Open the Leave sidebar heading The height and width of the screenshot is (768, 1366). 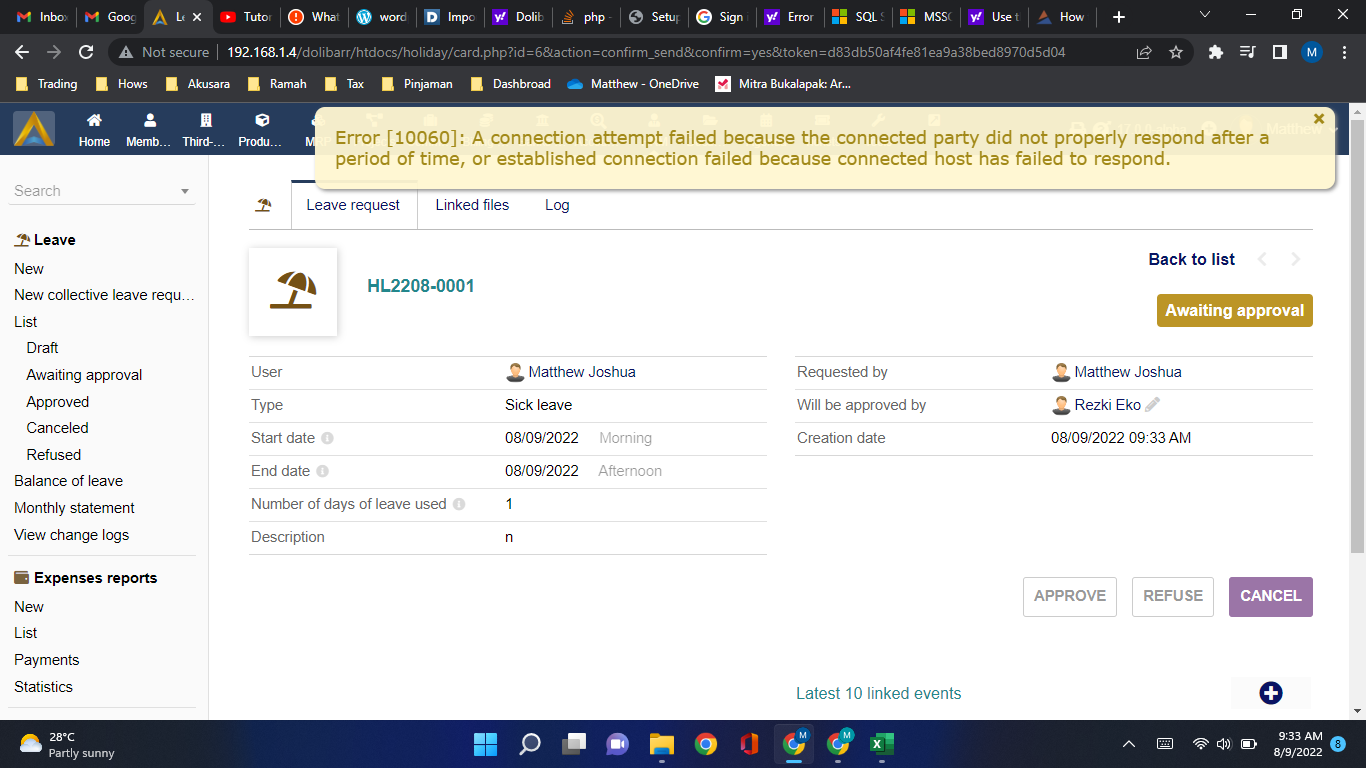pyautogui.click(x=55, y=240)
